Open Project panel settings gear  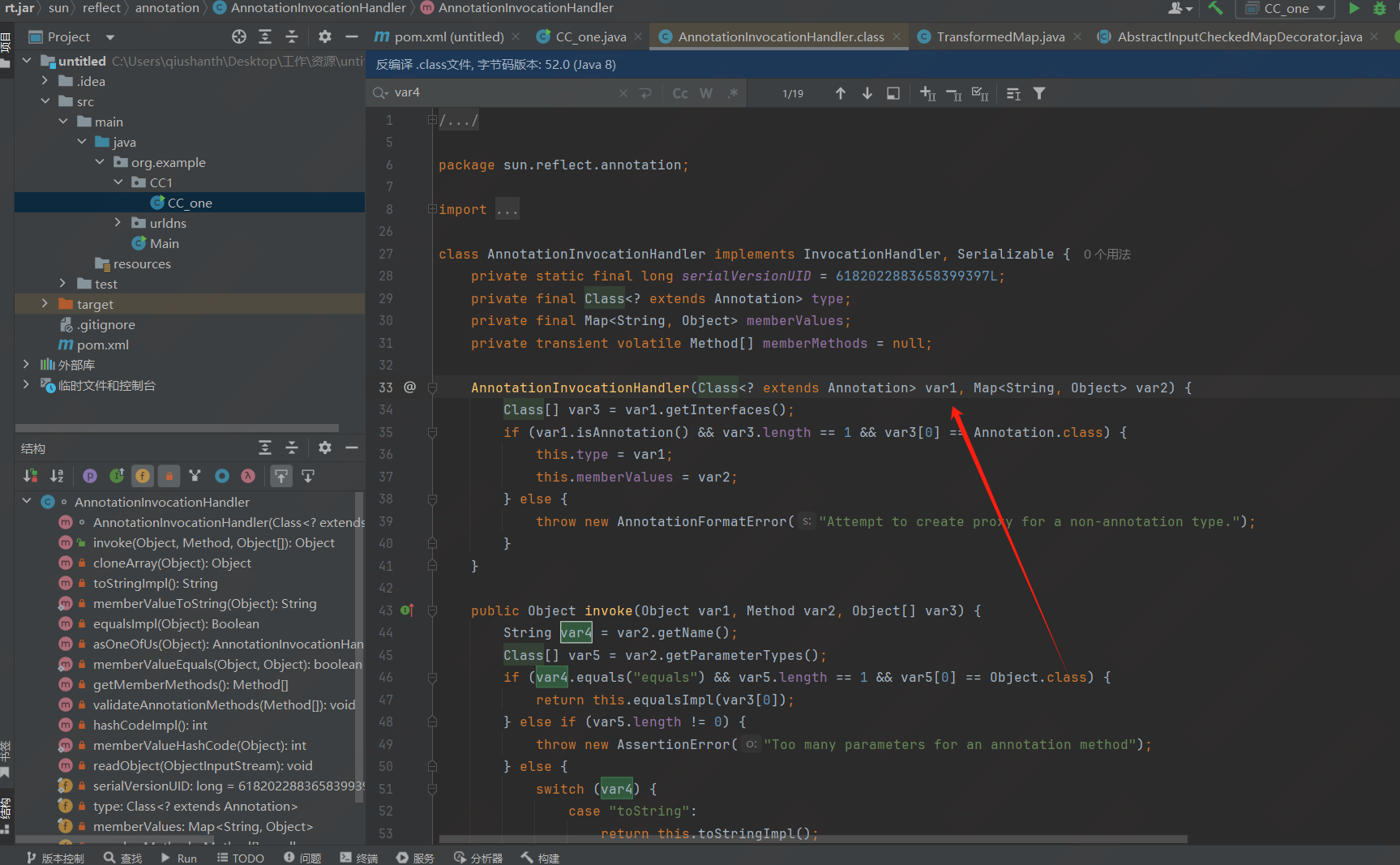(x=324, y=36)
